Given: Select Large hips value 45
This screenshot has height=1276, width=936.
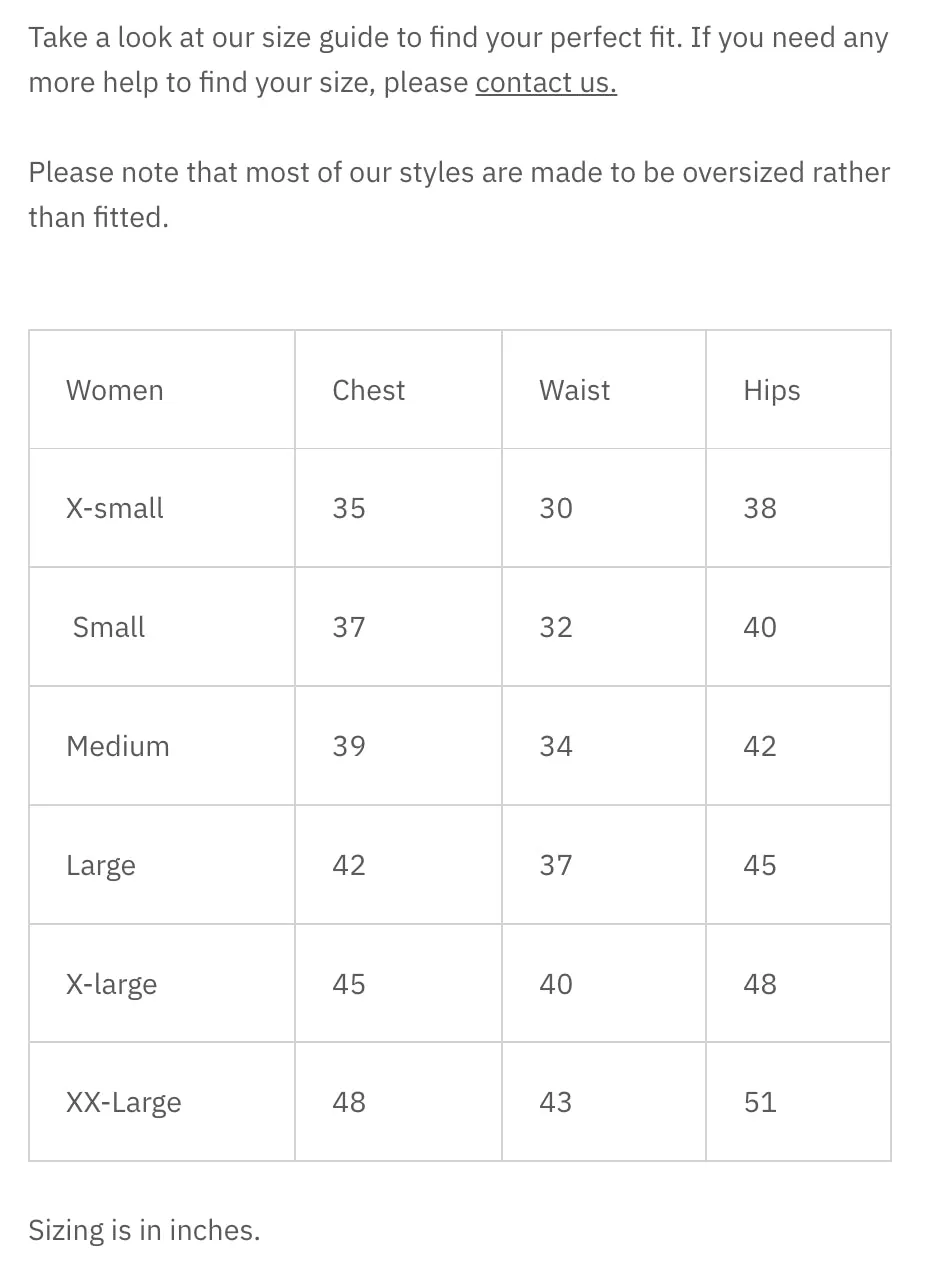Looking at the screenshot, I should pos(760,865).
